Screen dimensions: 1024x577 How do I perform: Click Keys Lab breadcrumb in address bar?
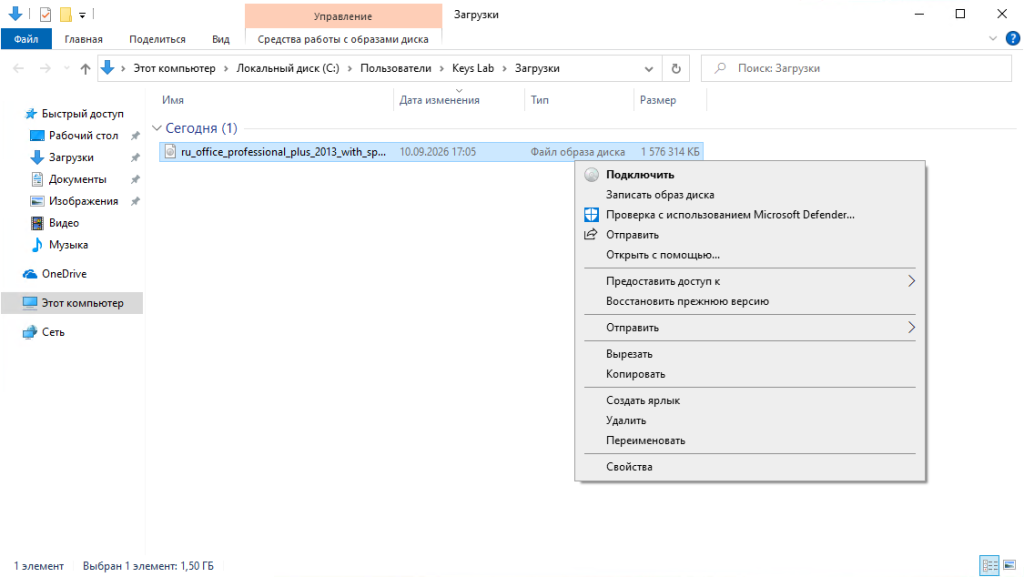tap(473, 68)
